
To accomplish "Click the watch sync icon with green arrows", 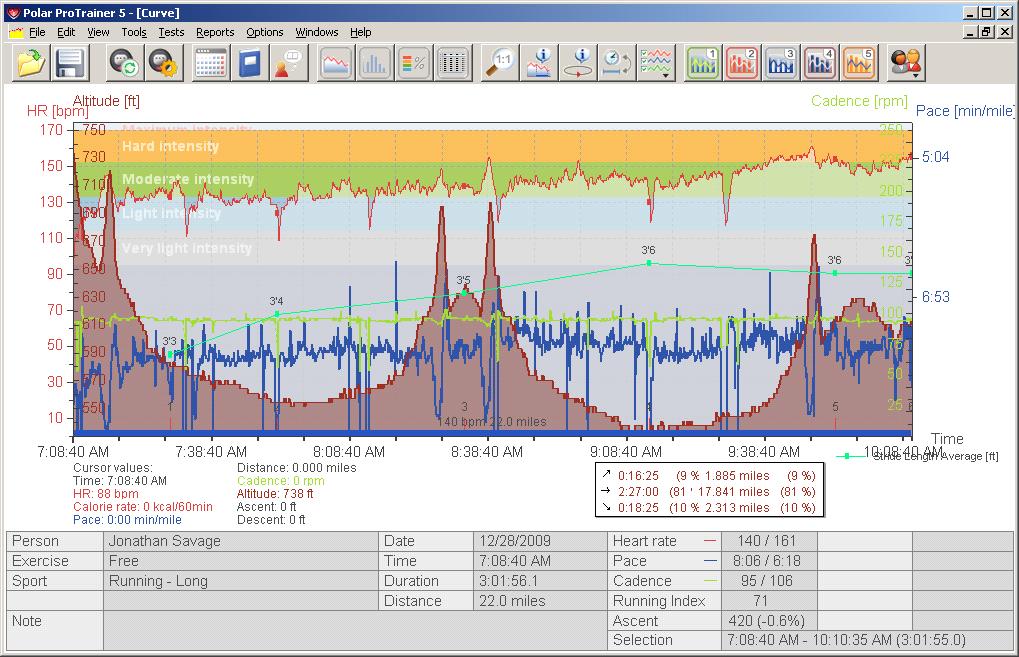I will click(123, 63).
